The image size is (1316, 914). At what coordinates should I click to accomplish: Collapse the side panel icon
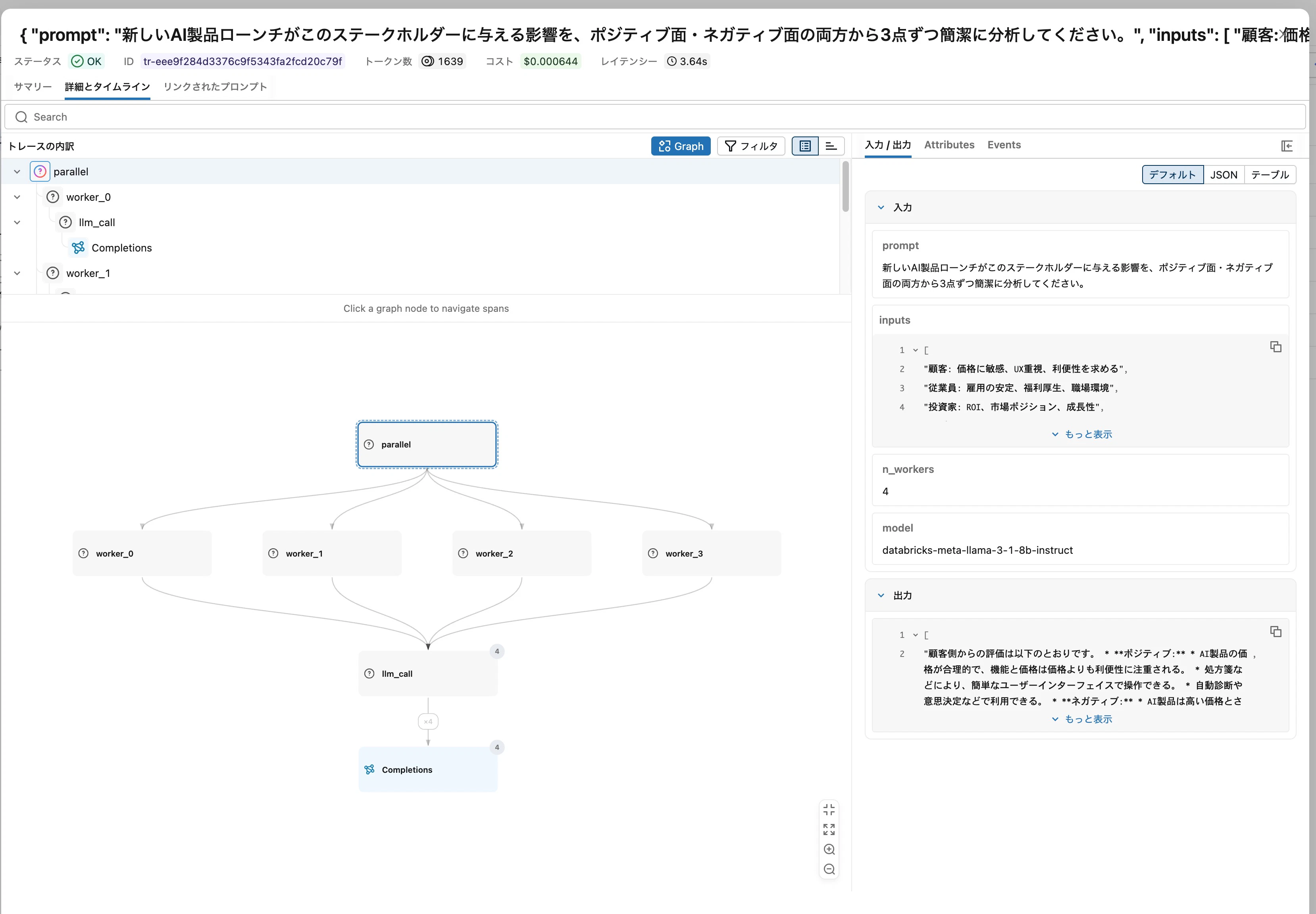[1287, 146]
